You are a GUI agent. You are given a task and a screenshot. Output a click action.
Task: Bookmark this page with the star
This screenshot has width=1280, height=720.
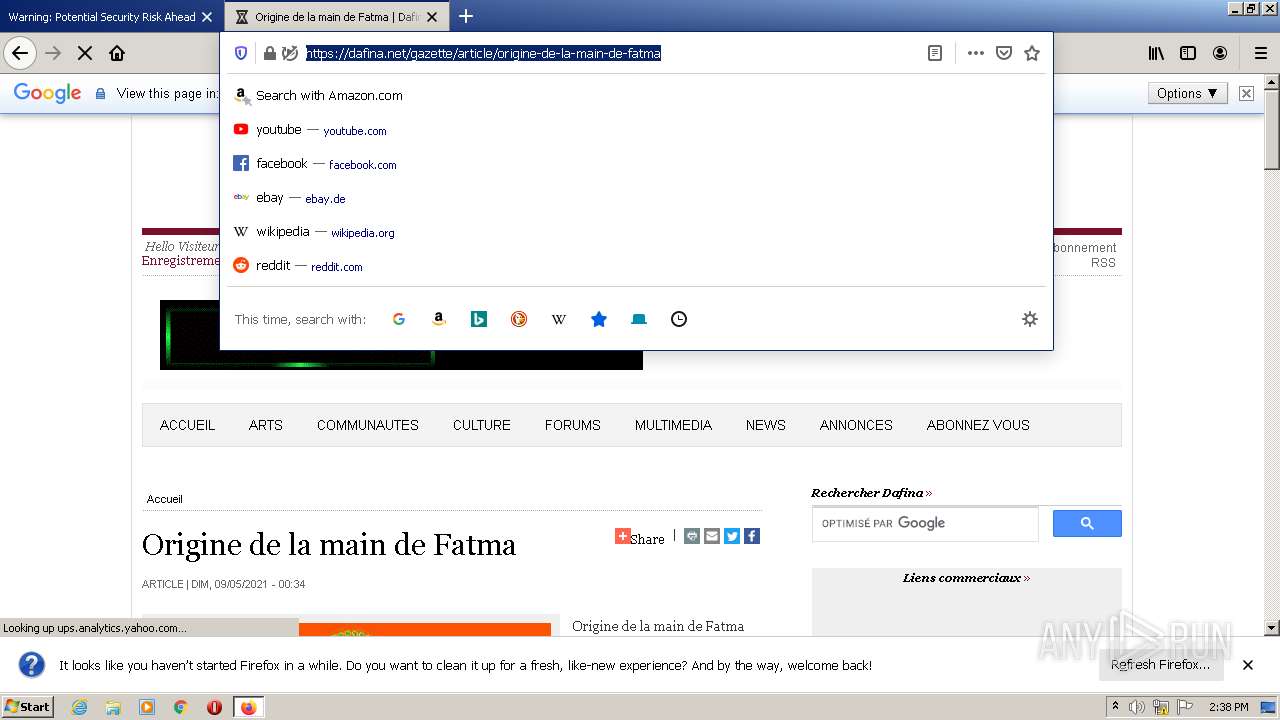pyautogui.click(x=1032, y=53)
